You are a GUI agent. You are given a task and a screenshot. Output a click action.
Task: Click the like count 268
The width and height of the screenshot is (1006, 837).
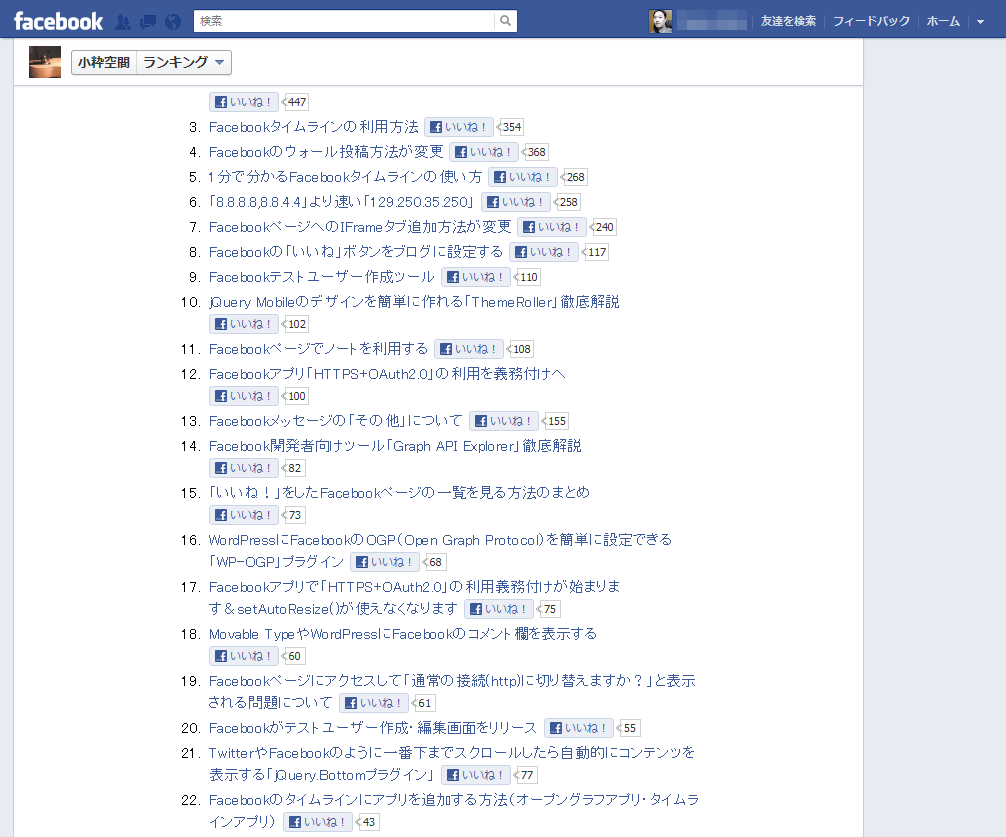pos(575,177)
